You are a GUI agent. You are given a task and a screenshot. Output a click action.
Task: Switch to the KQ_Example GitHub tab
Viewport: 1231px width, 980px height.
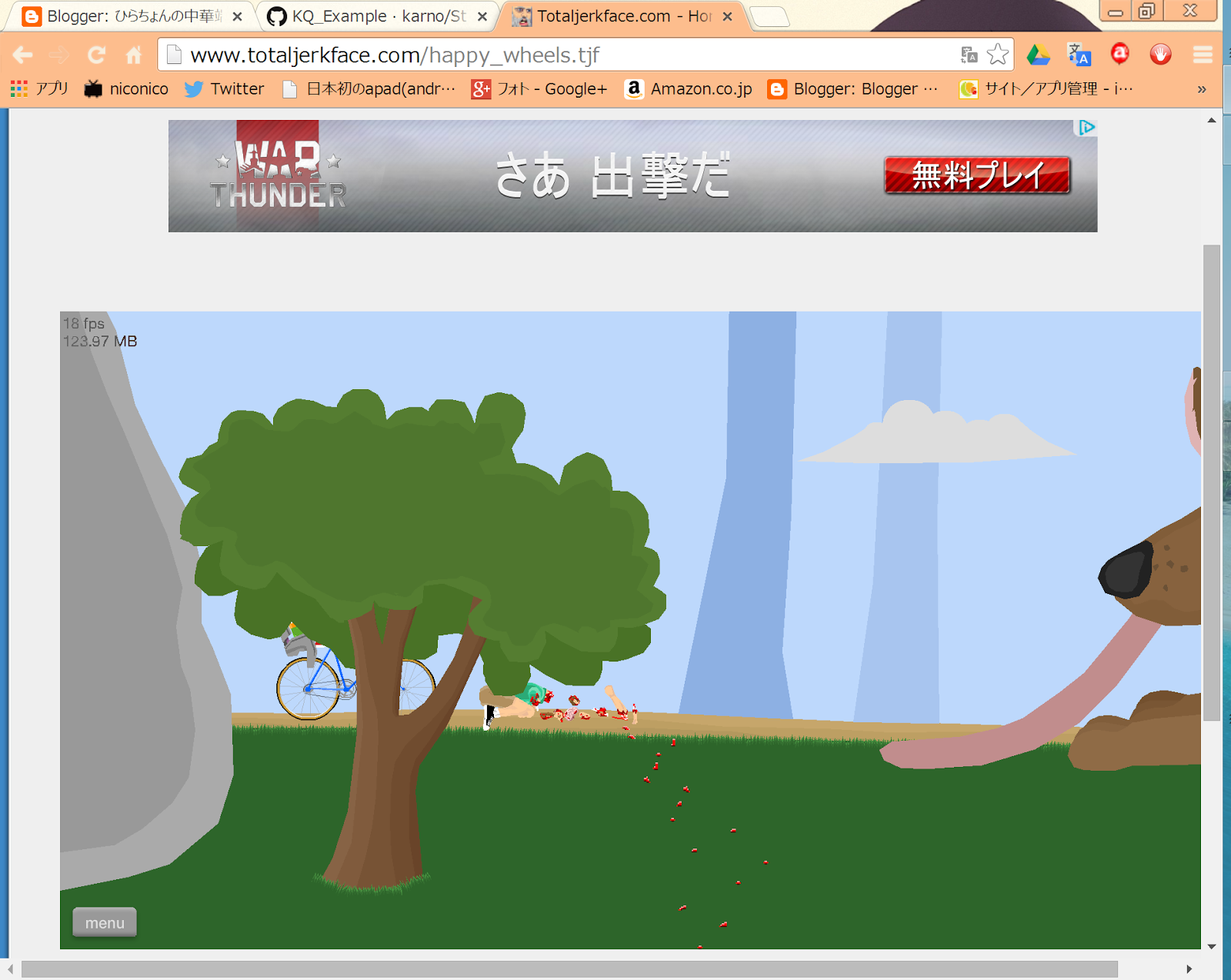[x=377, y=16]
